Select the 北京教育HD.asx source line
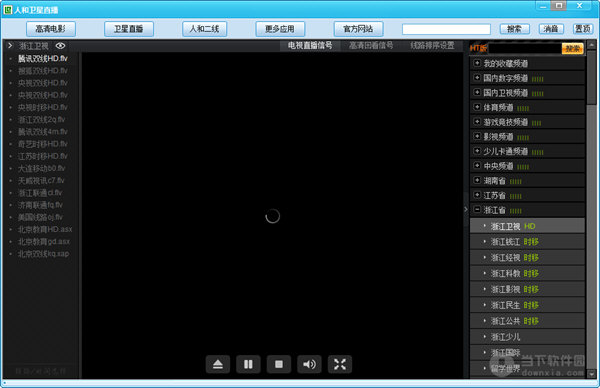 (x=45, y=229)
